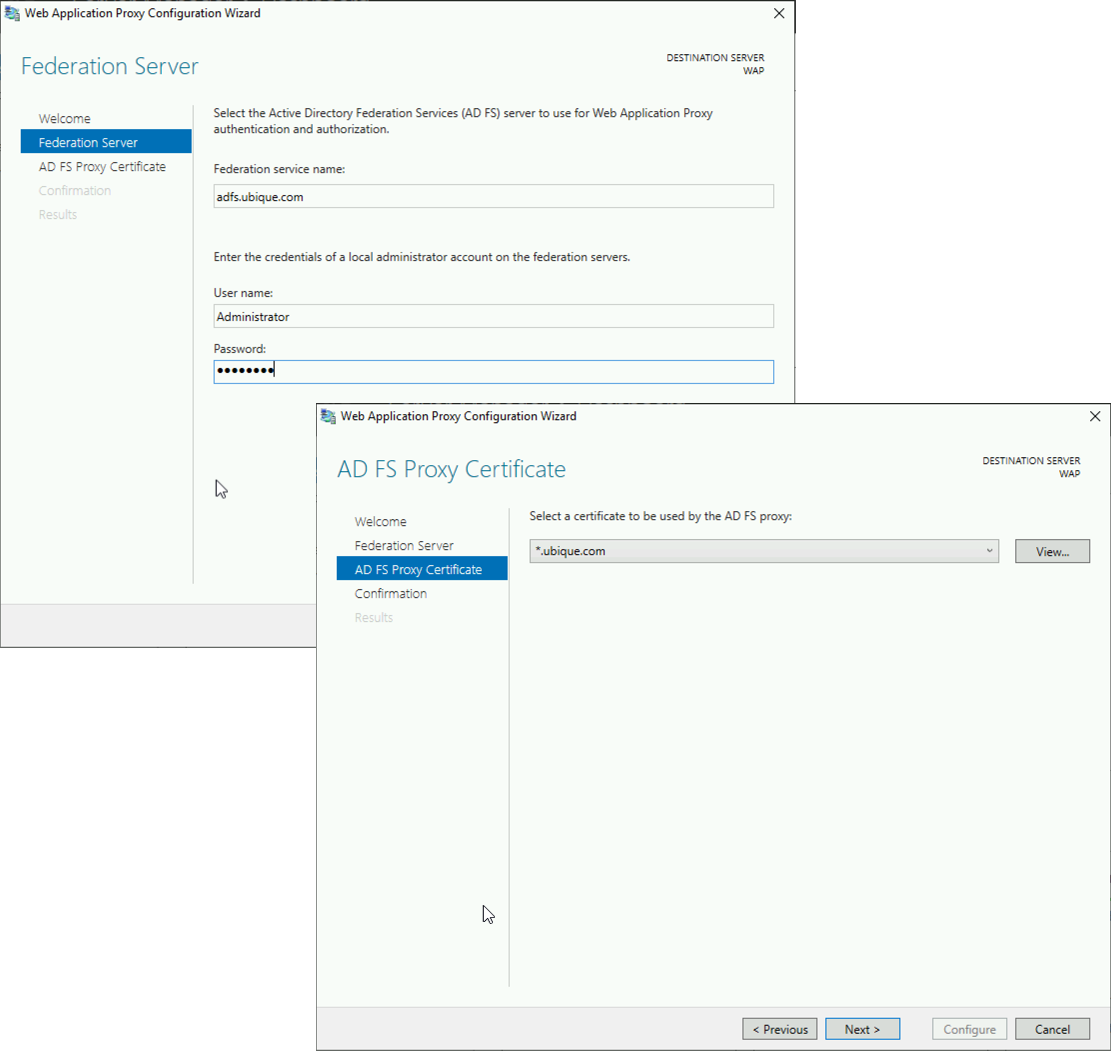Viewport: 1111px width, 1051px height.
Task: Click 'Select the Active Directory Federation Services' description
Action: tap(463, 121)
